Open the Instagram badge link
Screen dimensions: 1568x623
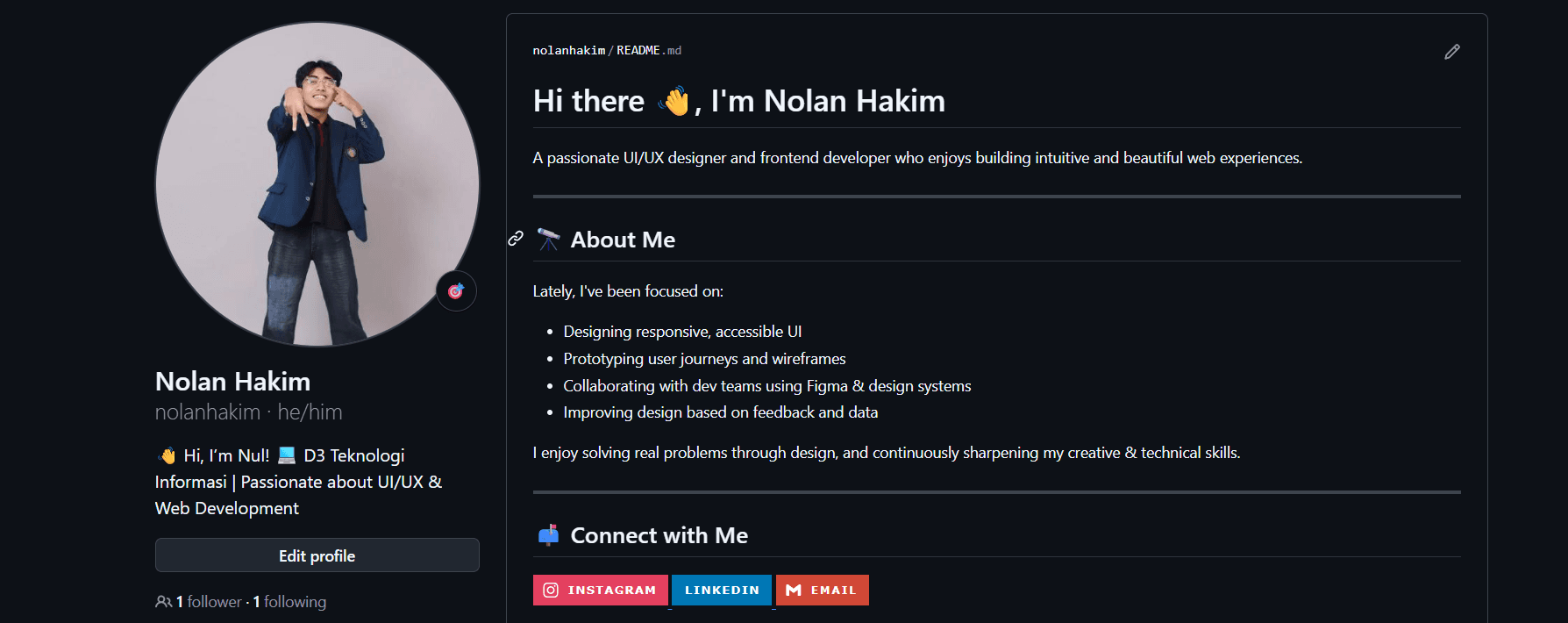[601, 591]
